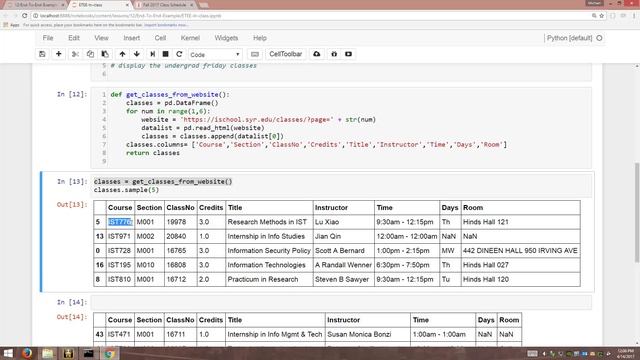Click the IST971 course cell
The image size is (640, 360).
tap(120, 236)
